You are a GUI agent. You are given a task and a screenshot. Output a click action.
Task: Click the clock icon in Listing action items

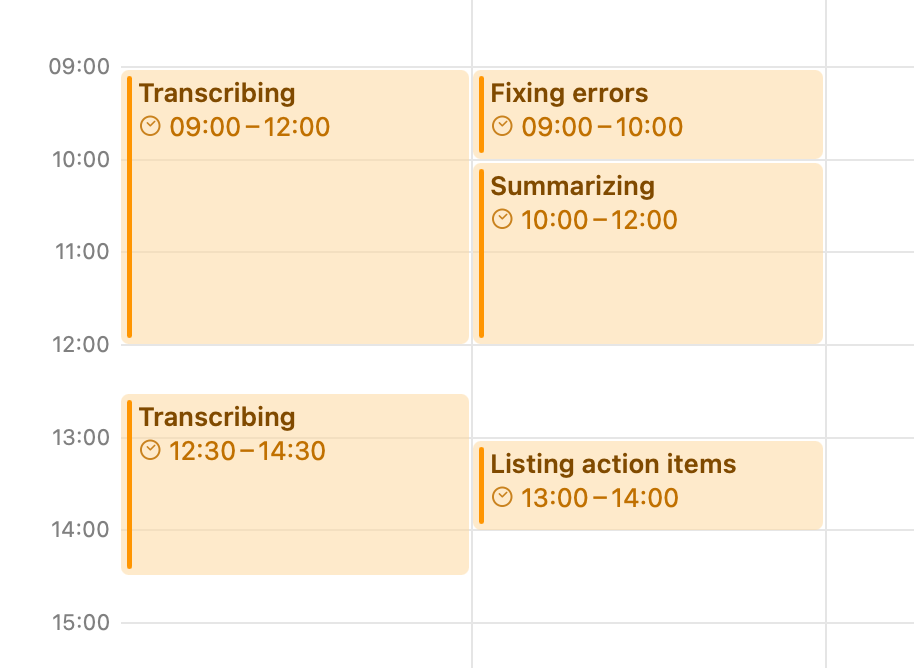[x=502, y=497]
